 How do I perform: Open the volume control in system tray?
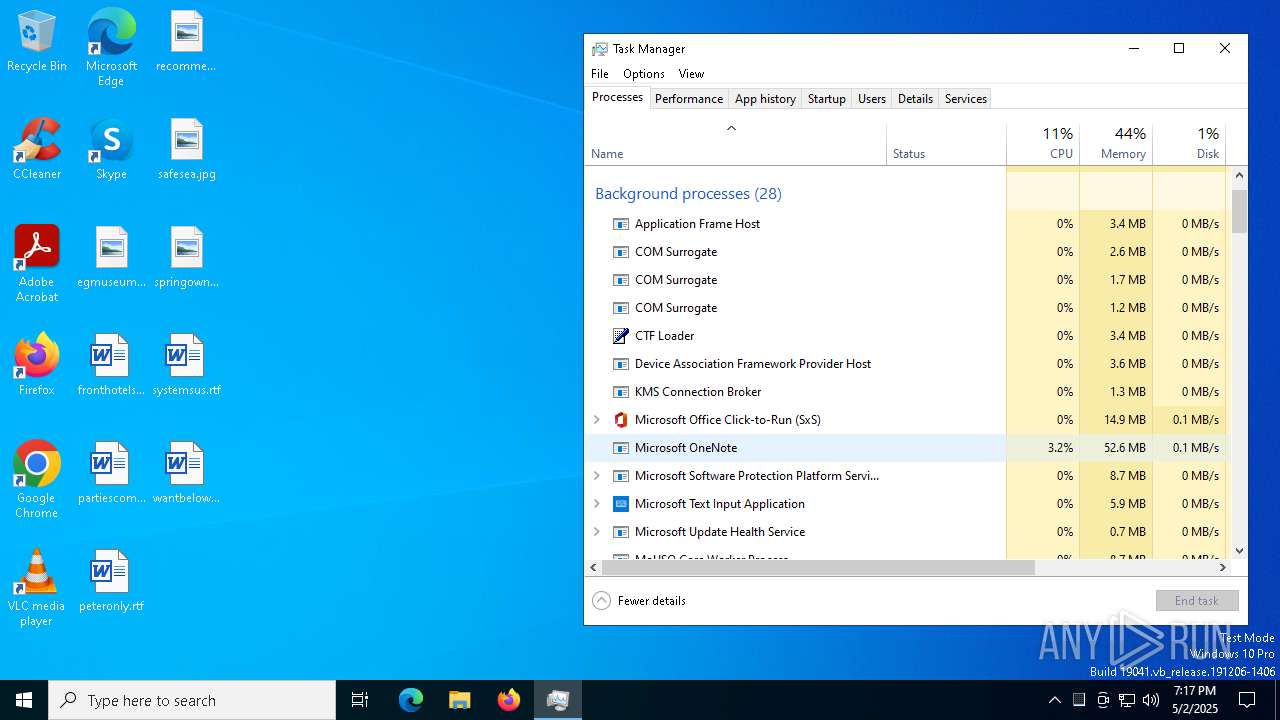[1151, 700]
